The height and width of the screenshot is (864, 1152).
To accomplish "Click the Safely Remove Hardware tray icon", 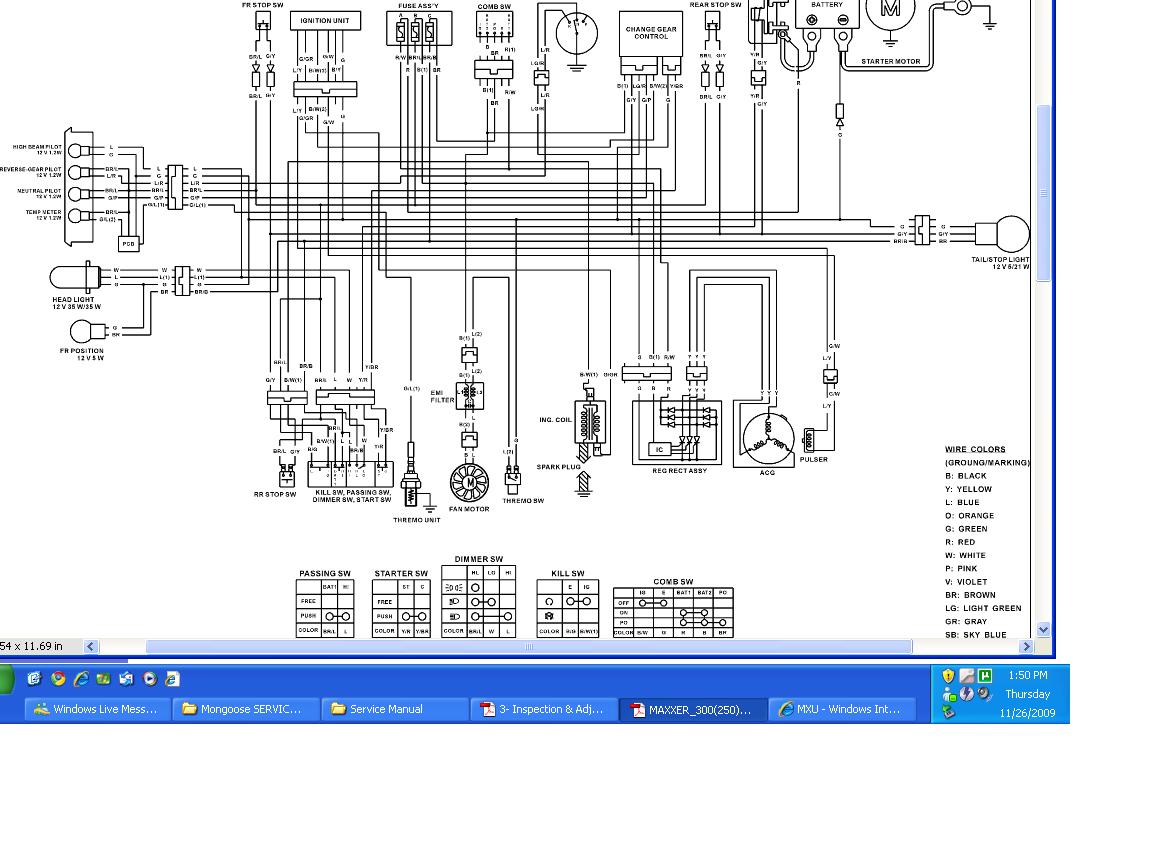I will click(948, 712).
